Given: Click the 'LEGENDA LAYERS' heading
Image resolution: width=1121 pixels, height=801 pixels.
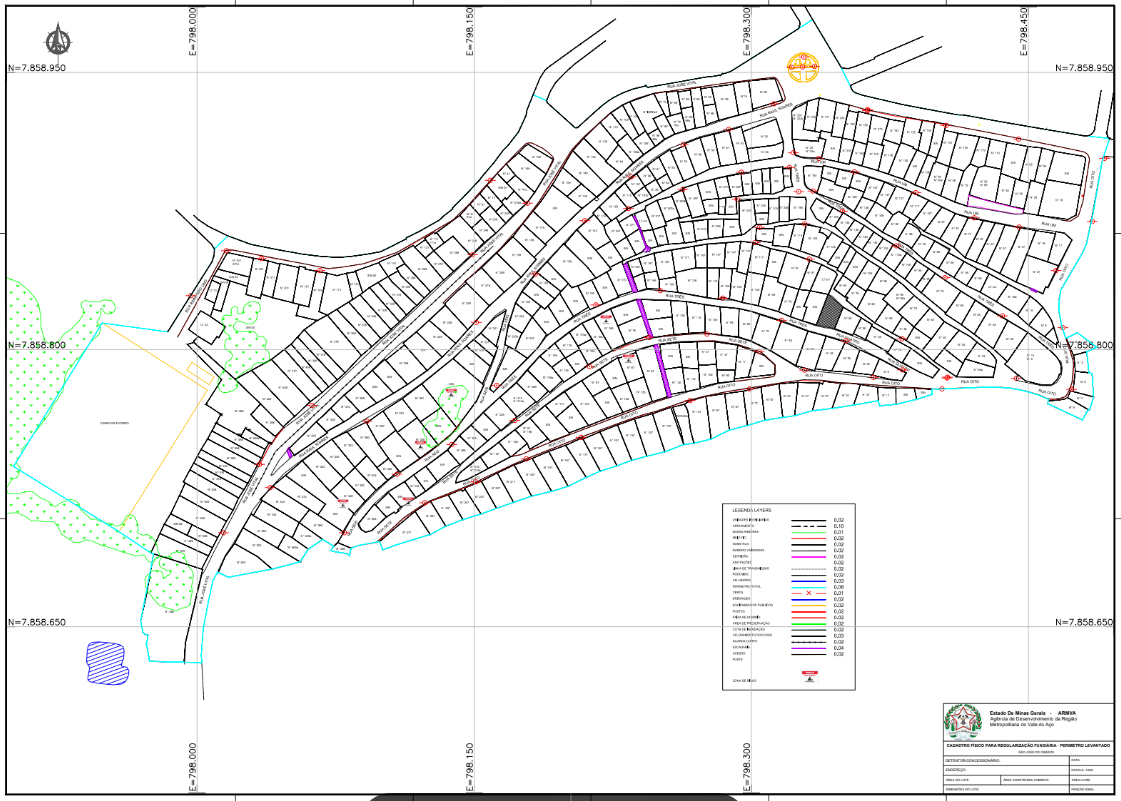Looking at the screenshot, I should tap(752, 510).
